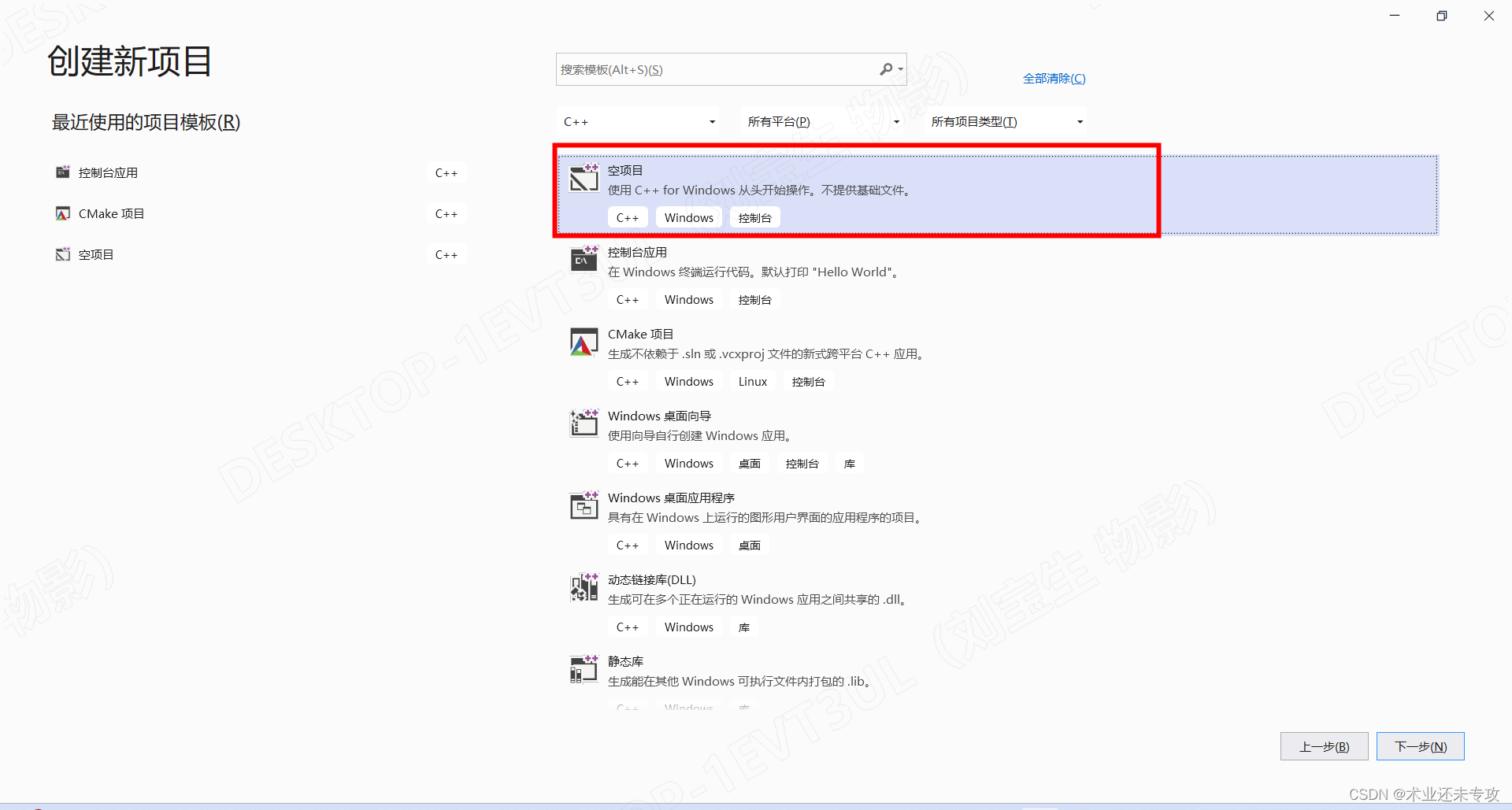Select the 空项目 template icon
This screenshot has height=810, width=1512.
pyautogui.click(x=584, y=178)
